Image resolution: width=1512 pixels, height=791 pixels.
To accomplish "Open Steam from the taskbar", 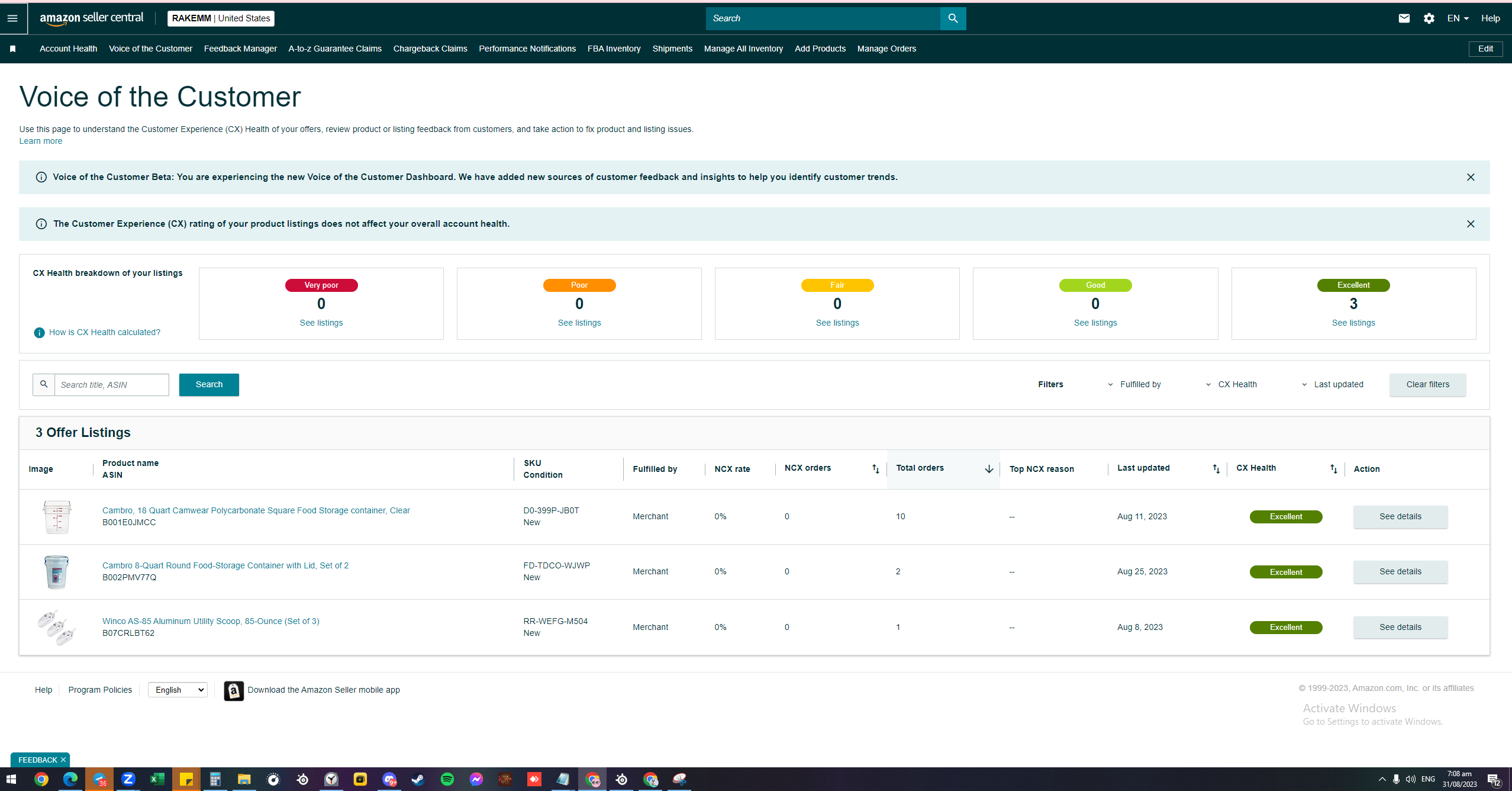I will point(418,779).
